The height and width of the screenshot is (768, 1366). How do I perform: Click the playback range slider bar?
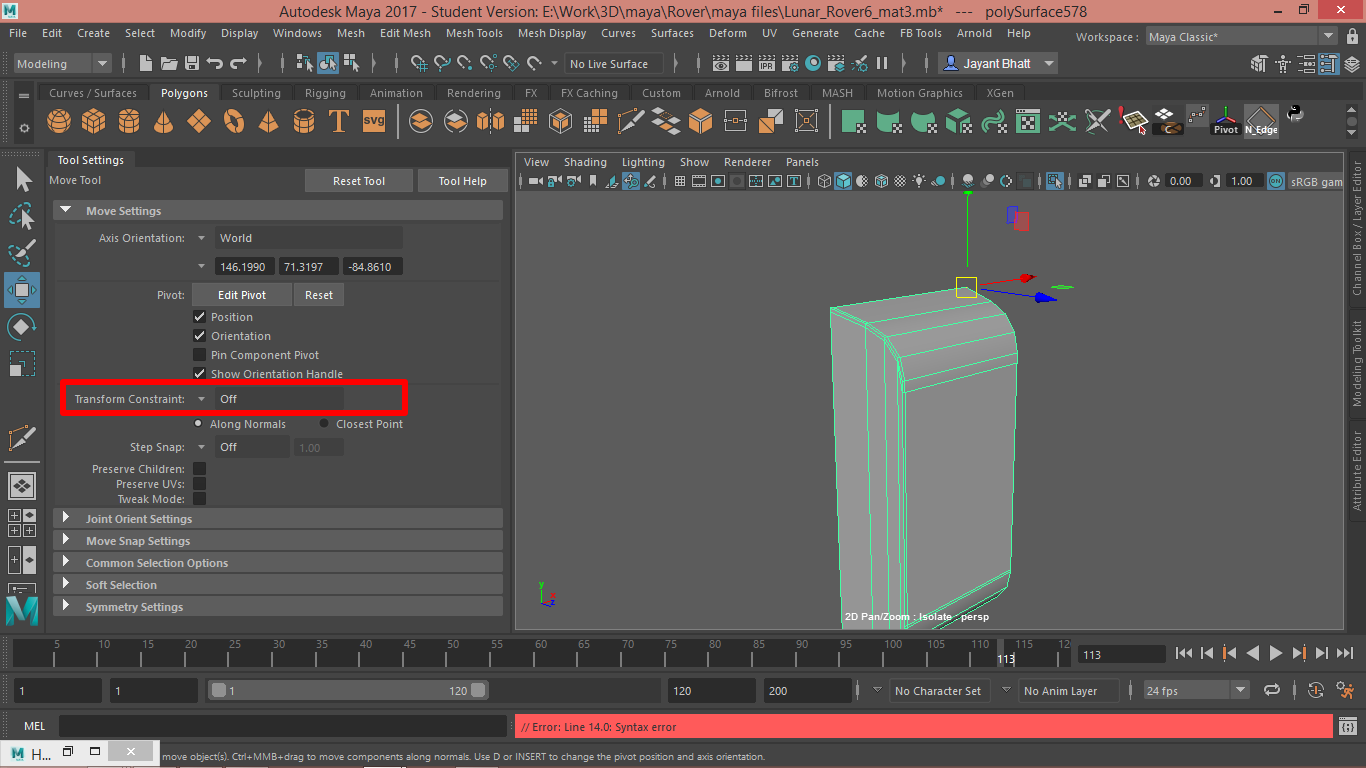pos(347,691)
